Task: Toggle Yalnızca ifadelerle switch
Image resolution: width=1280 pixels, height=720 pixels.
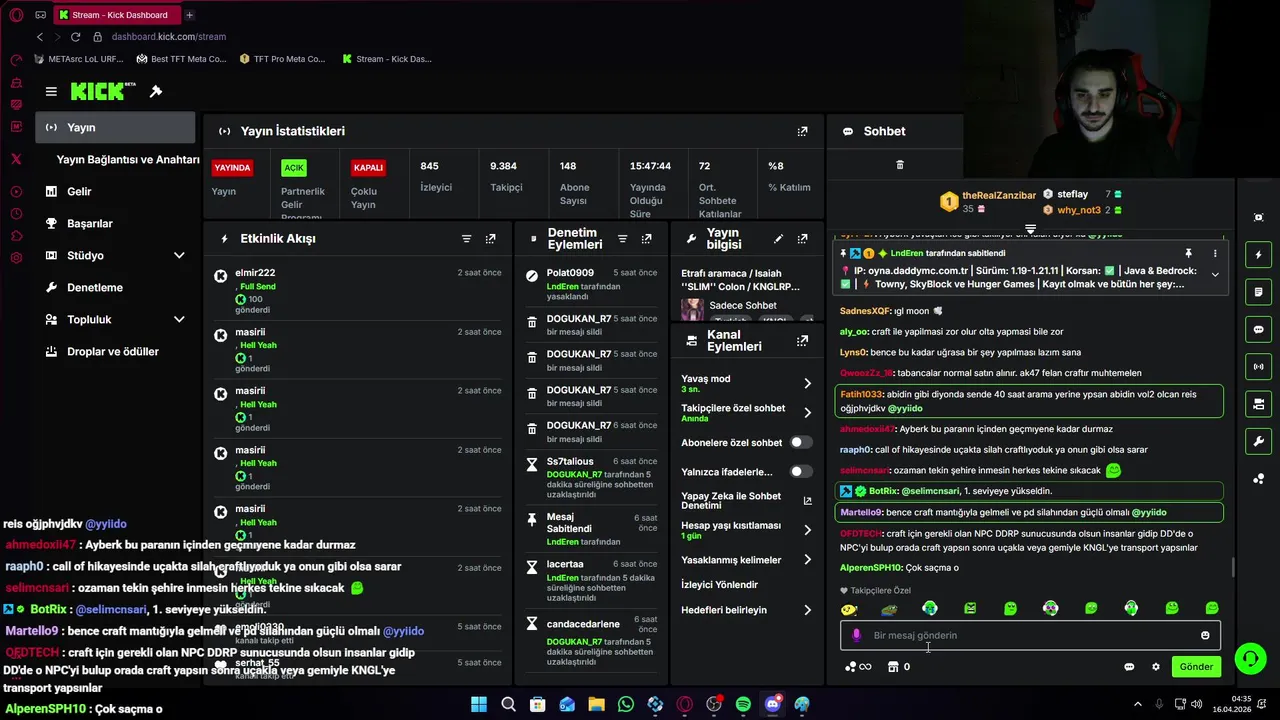Action: pos(801,471)
